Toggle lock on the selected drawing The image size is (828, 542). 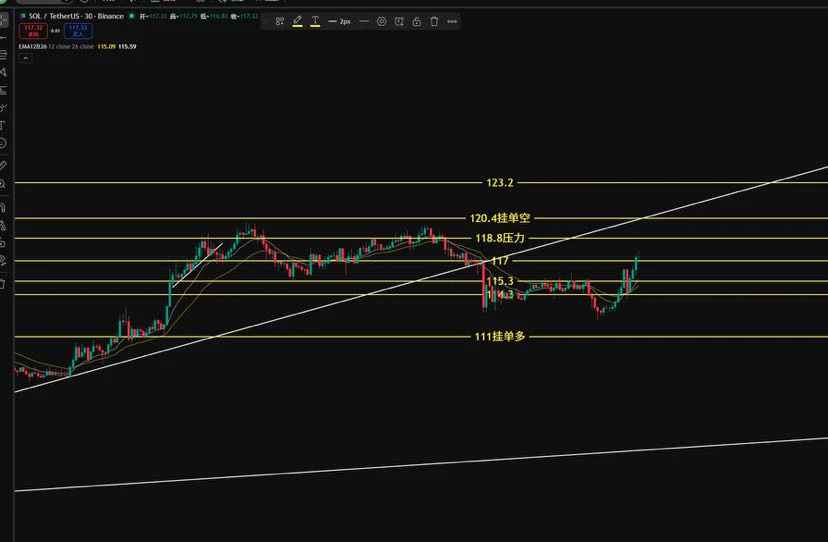(x=417, y=22)
